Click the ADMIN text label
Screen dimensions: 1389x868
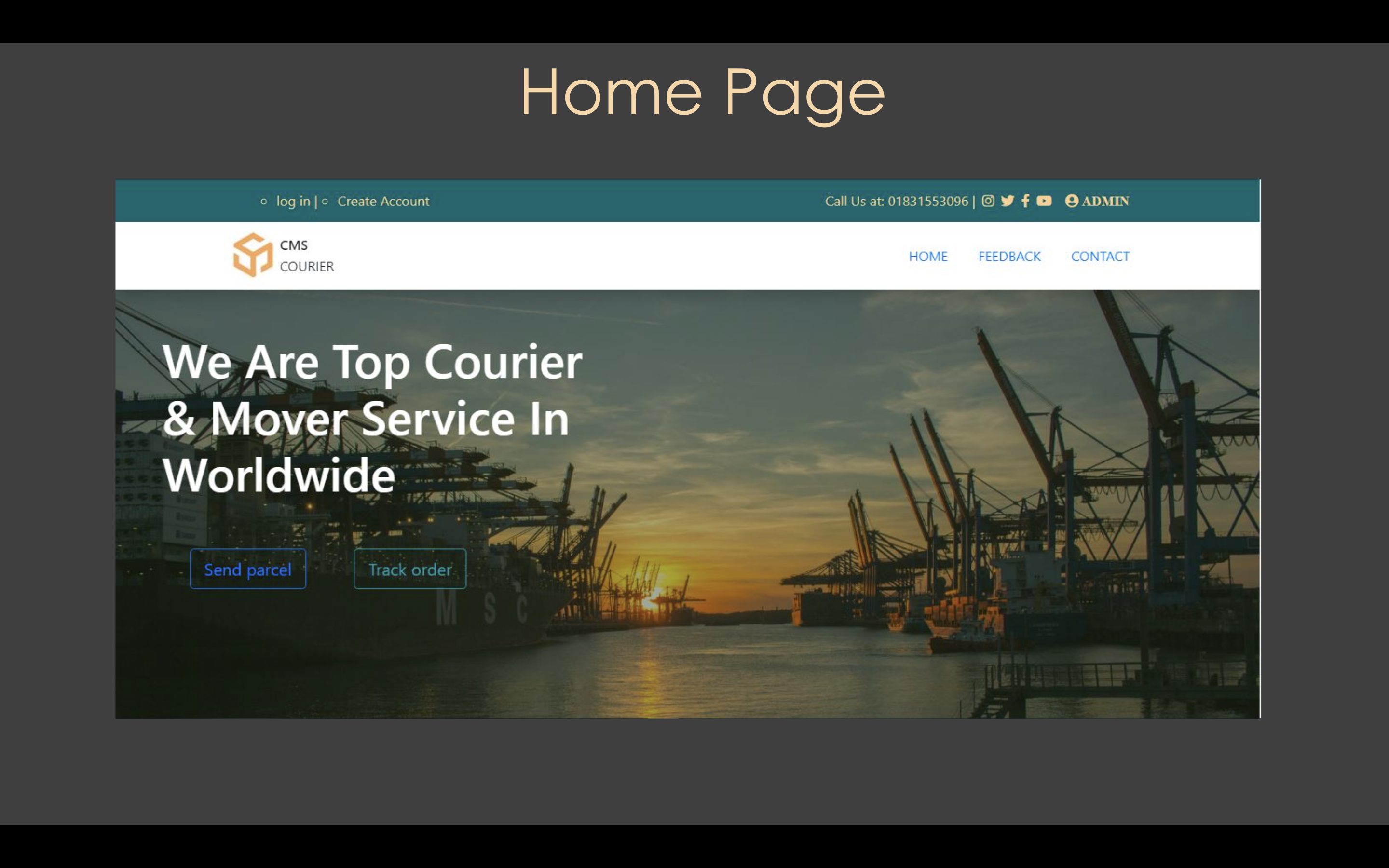[1104, 201]
